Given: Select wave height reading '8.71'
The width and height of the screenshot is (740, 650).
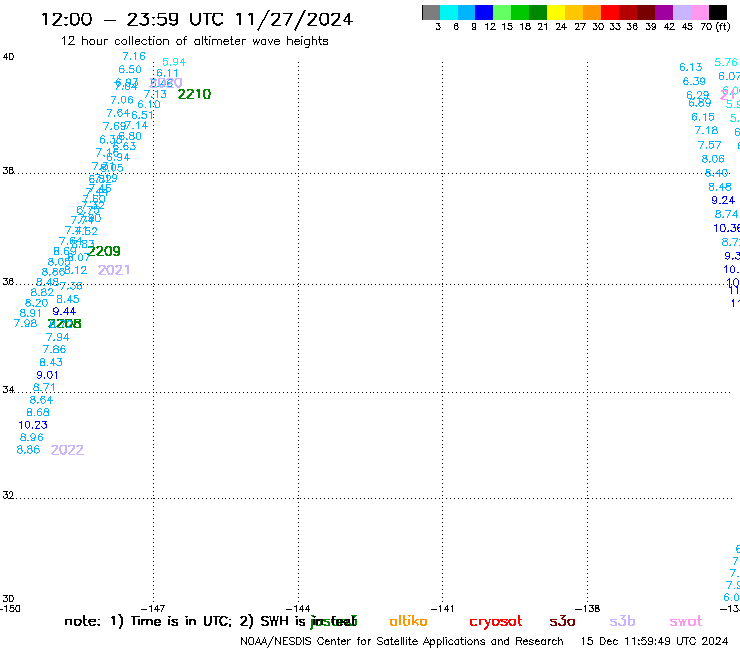Looking at the screenshot, I should pos(44,387).
